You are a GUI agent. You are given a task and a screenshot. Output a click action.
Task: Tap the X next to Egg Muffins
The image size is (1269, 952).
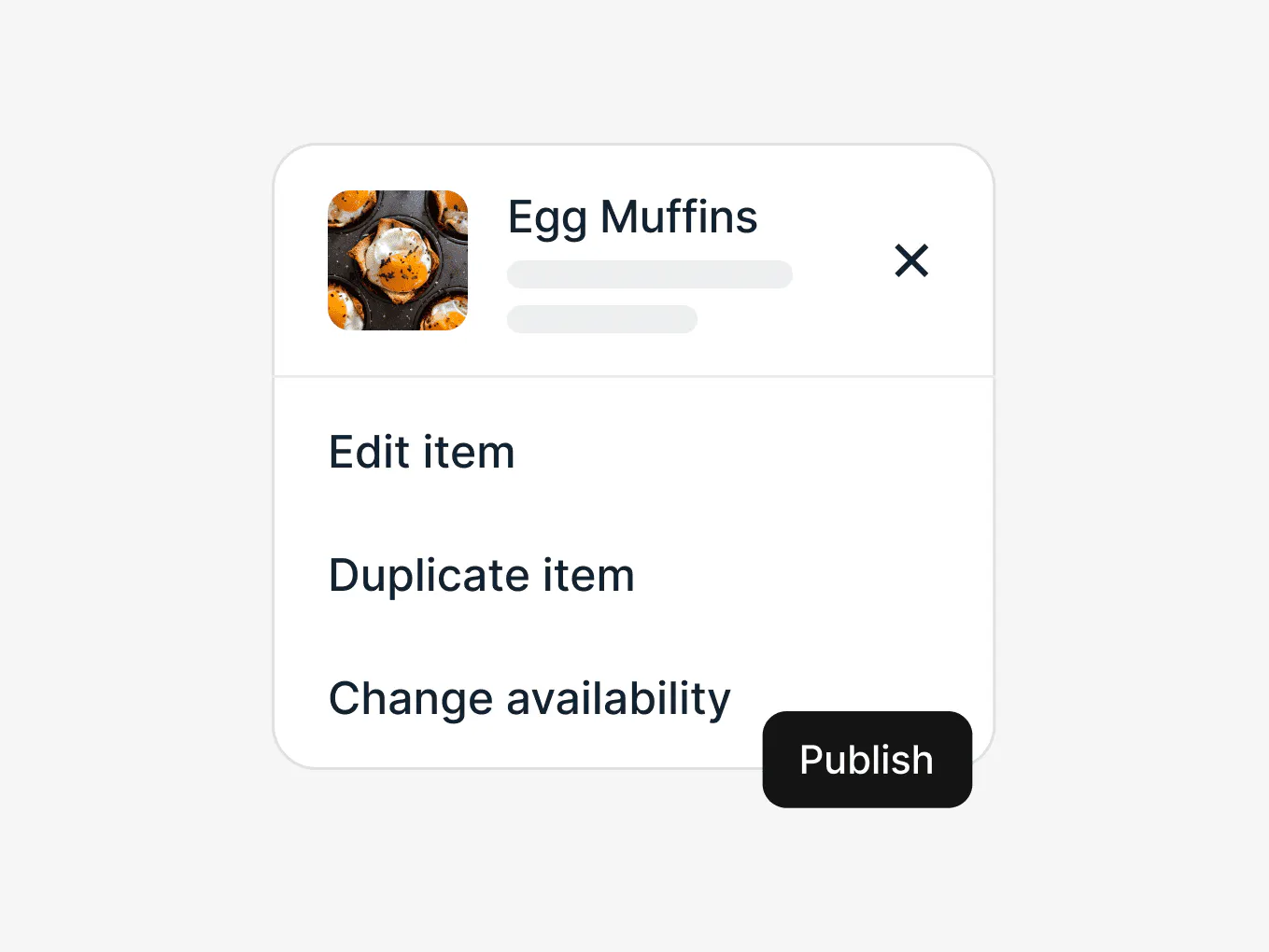911,260
